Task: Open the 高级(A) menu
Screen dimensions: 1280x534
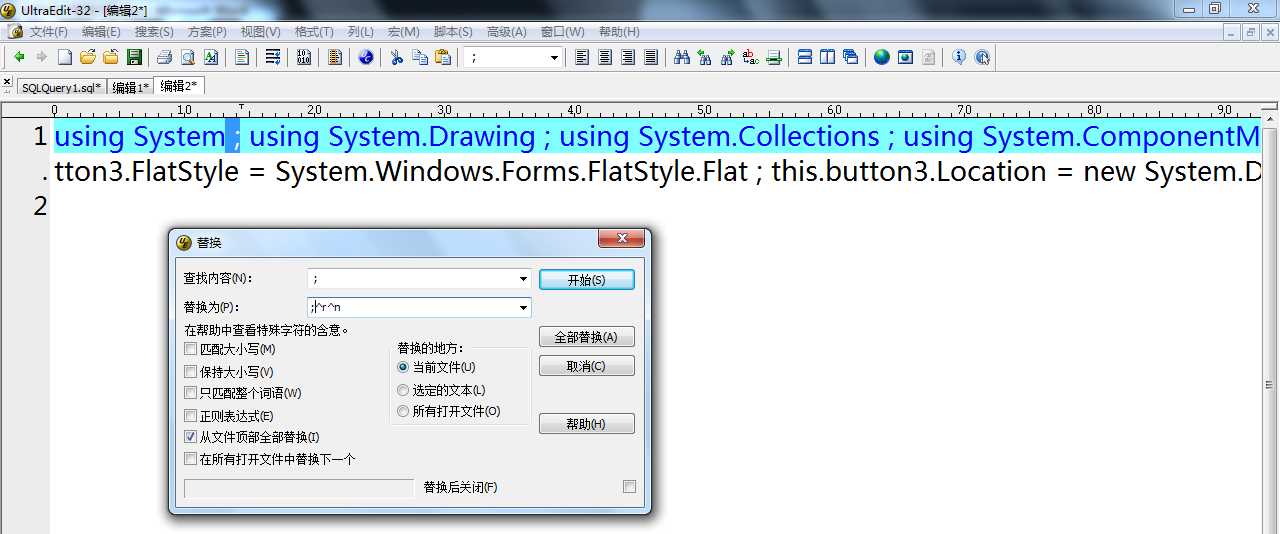Action: (x=506, y=32)
